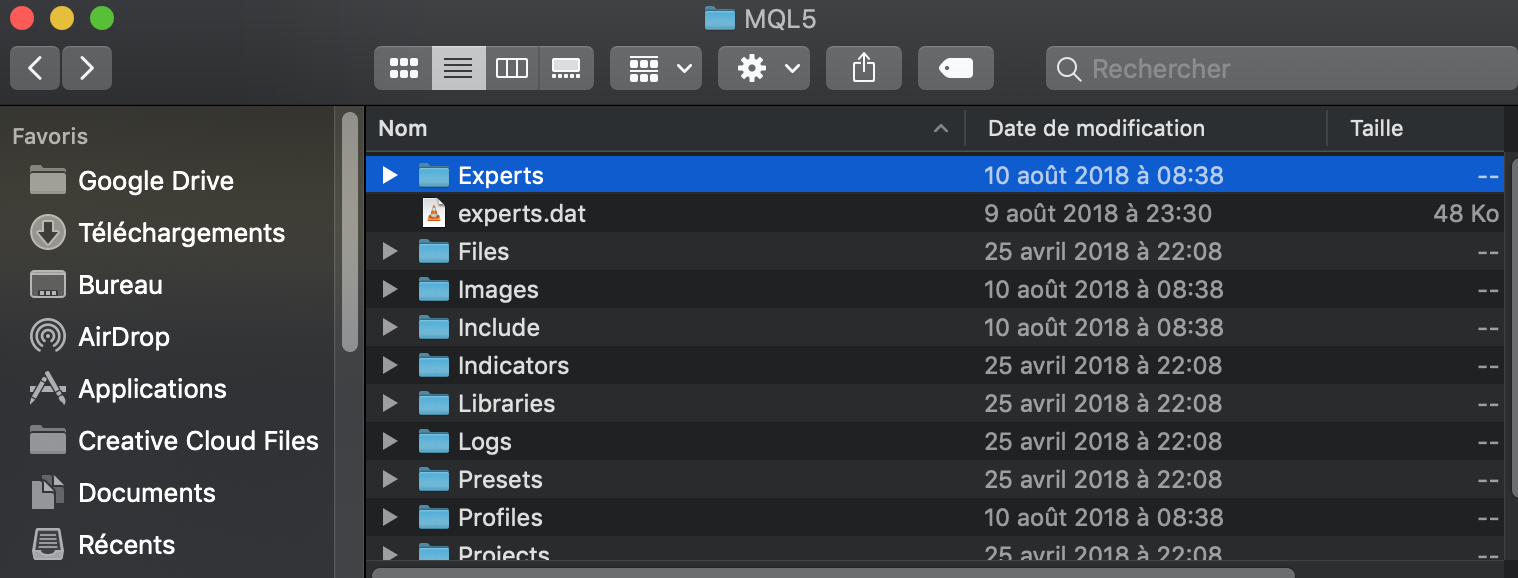1518x578 pixels.
Task: Sort by the Nom column header
Action: 665,128
